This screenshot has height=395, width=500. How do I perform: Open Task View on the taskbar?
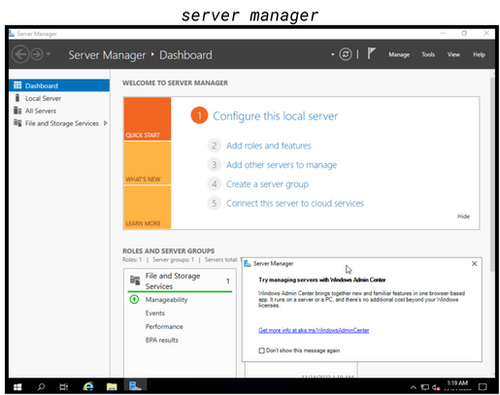[64, 387]
